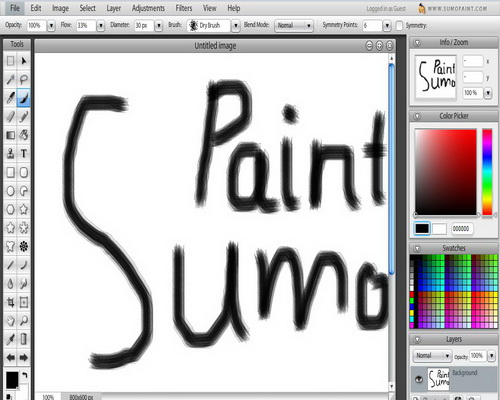Select the Pie shape tool
The width and height of the screenshot is (500, 400).
click(24, 191)
